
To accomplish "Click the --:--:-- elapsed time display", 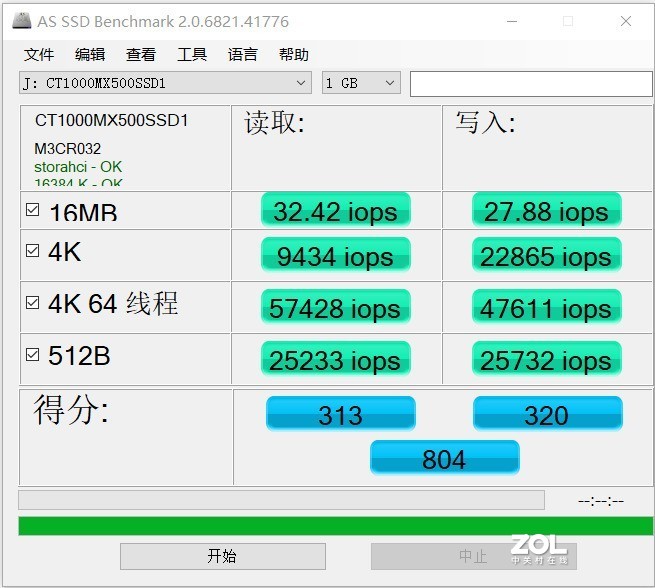I will coord(601,501).
